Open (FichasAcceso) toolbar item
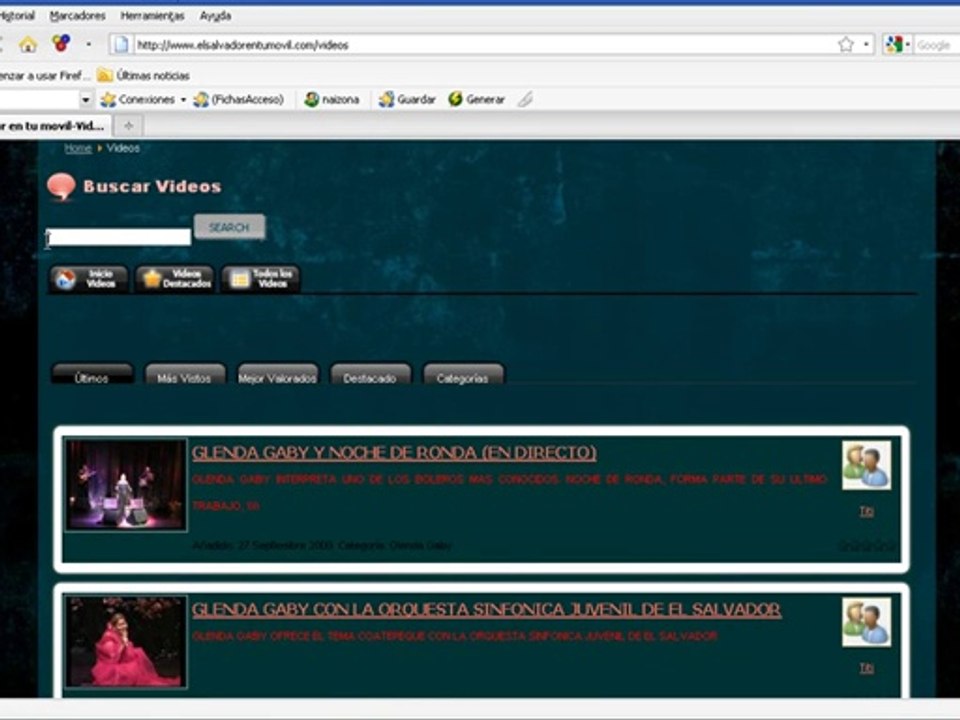 (239, 99)
